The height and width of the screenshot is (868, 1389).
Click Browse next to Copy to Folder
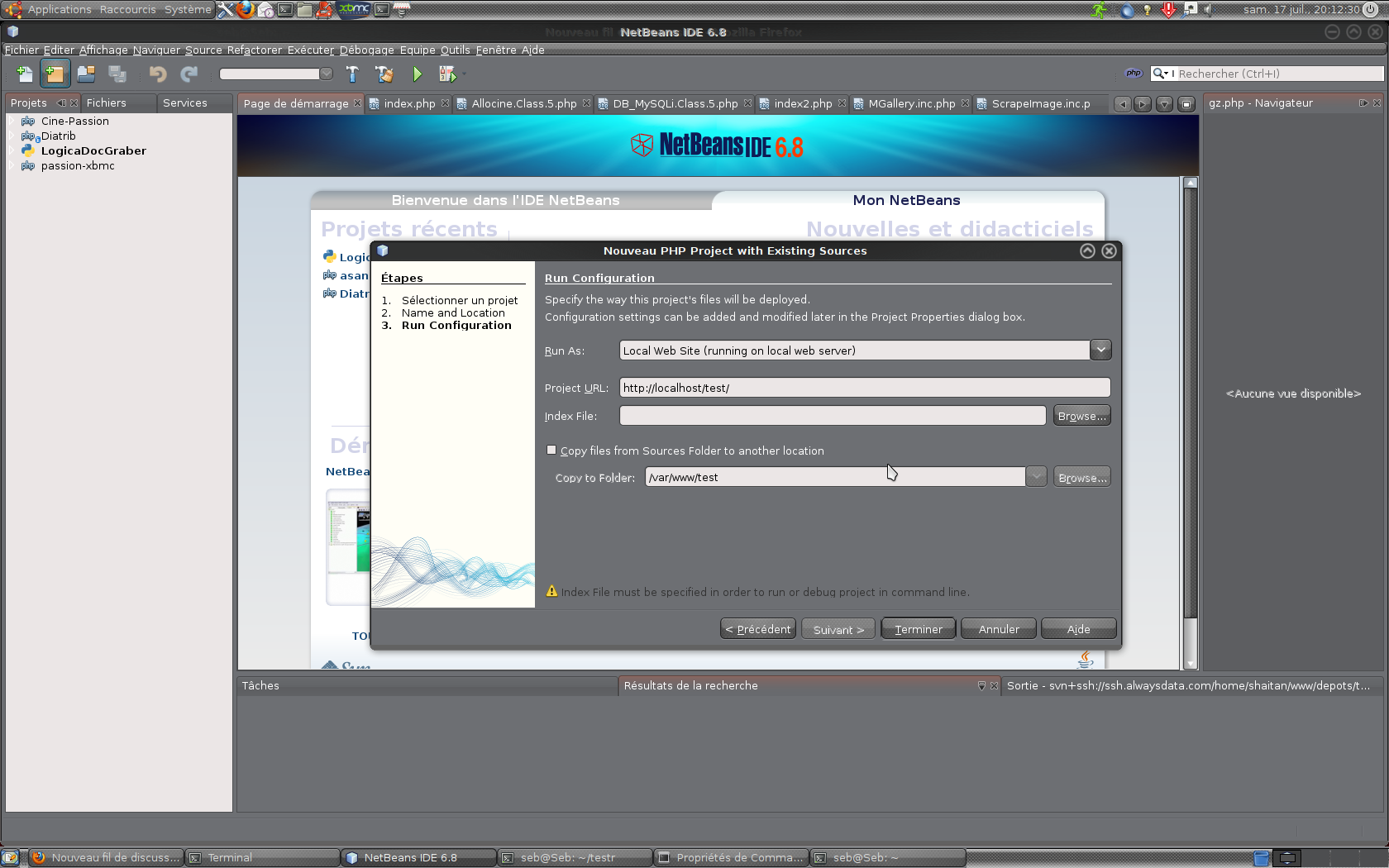[x=1081, y=477]
